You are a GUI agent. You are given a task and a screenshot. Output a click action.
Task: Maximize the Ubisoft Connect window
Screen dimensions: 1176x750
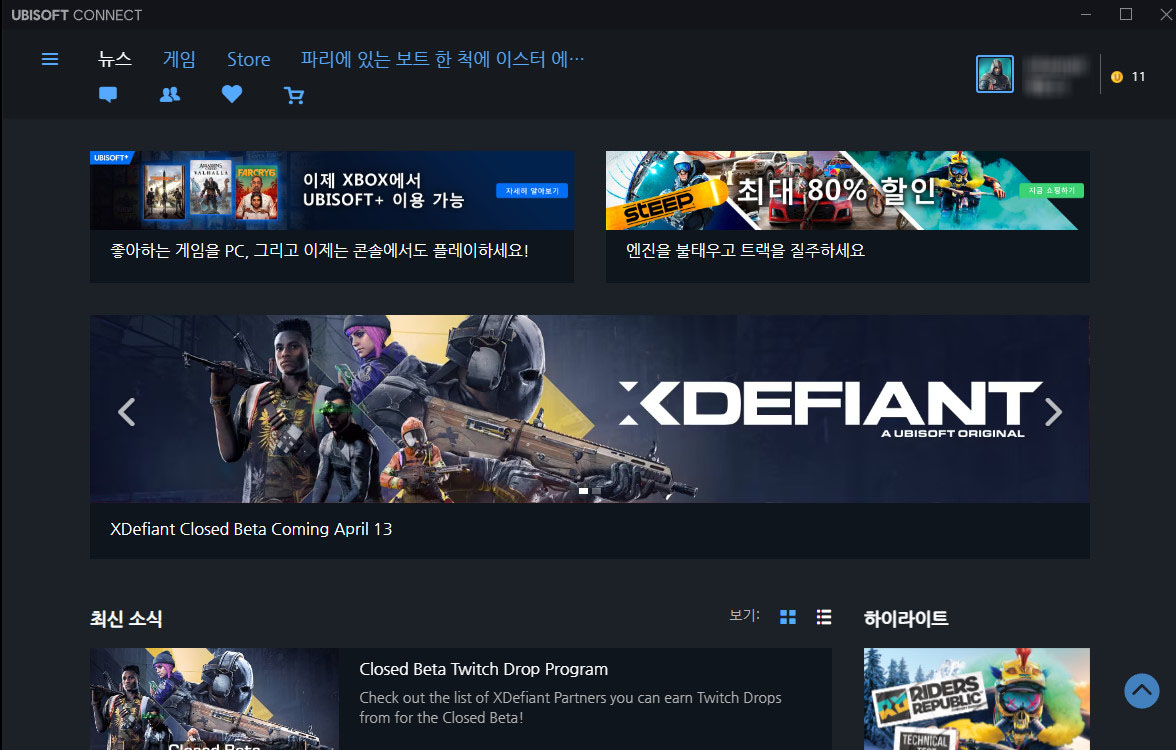1126,14
